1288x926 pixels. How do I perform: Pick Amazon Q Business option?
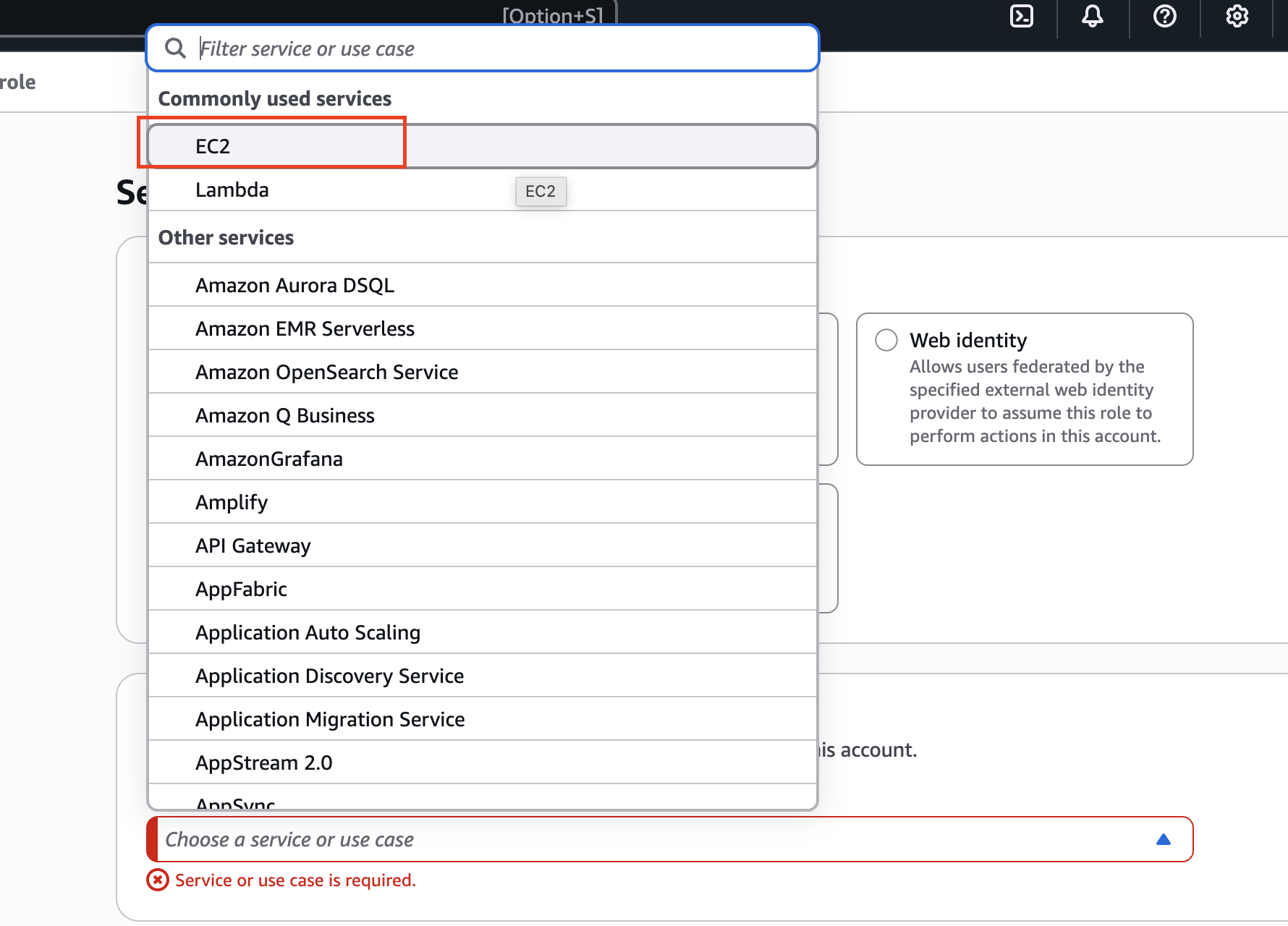tap(483, 415)
